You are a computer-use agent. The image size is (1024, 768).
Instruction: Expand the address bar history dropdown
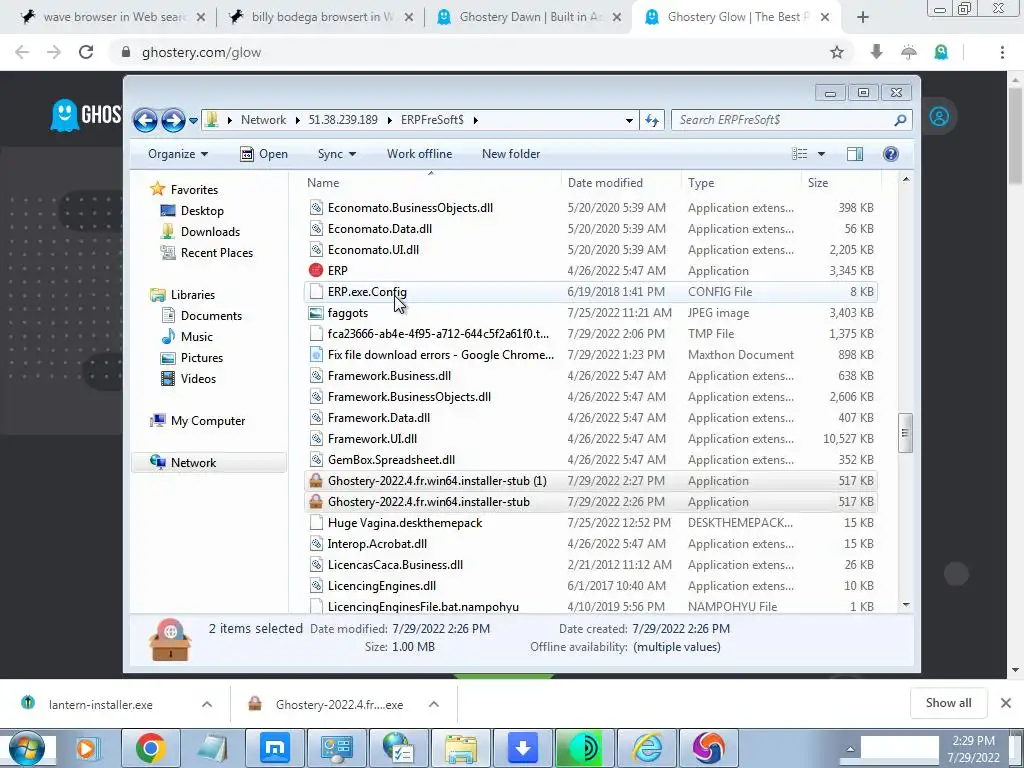click(629, 120)
